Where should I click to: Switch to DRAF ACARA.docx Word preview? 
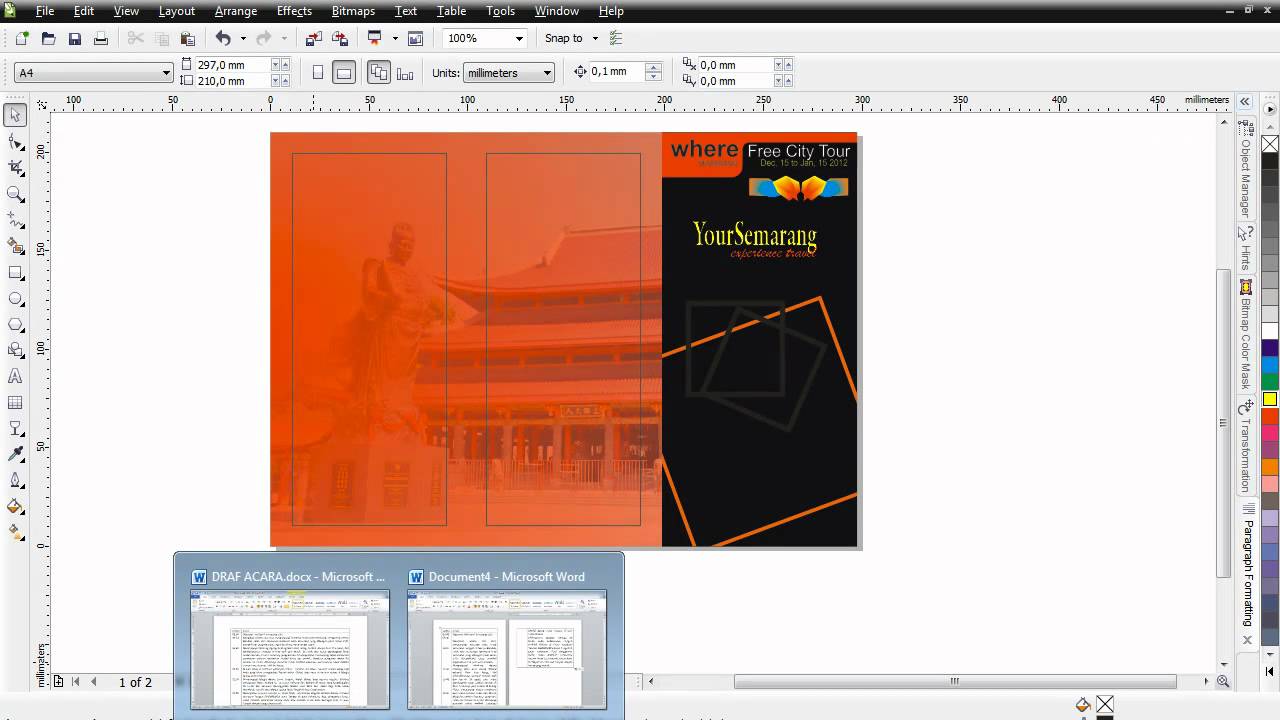pos(289,638)
